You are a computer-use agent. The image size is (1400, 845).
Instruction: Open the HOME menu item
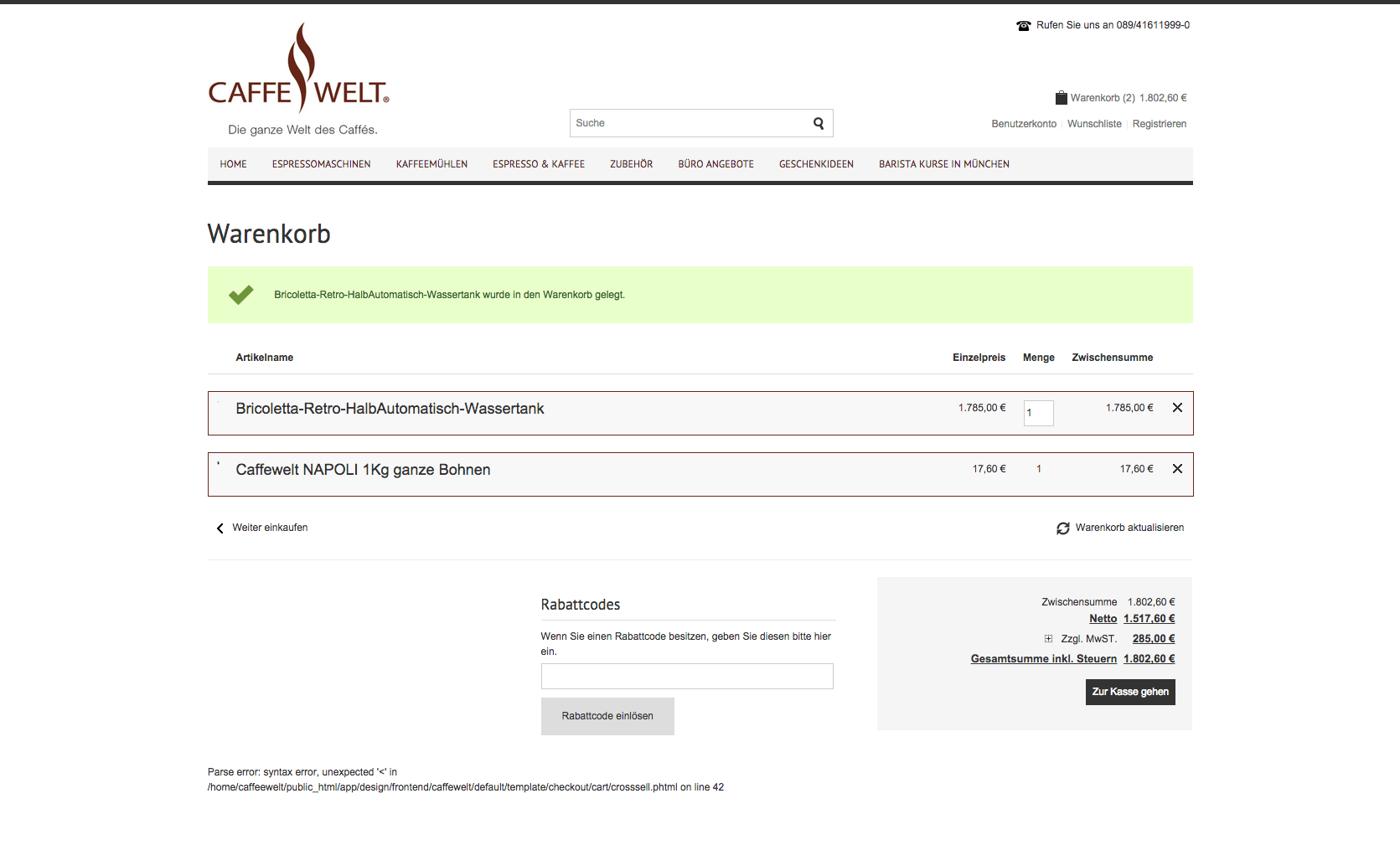233,164
